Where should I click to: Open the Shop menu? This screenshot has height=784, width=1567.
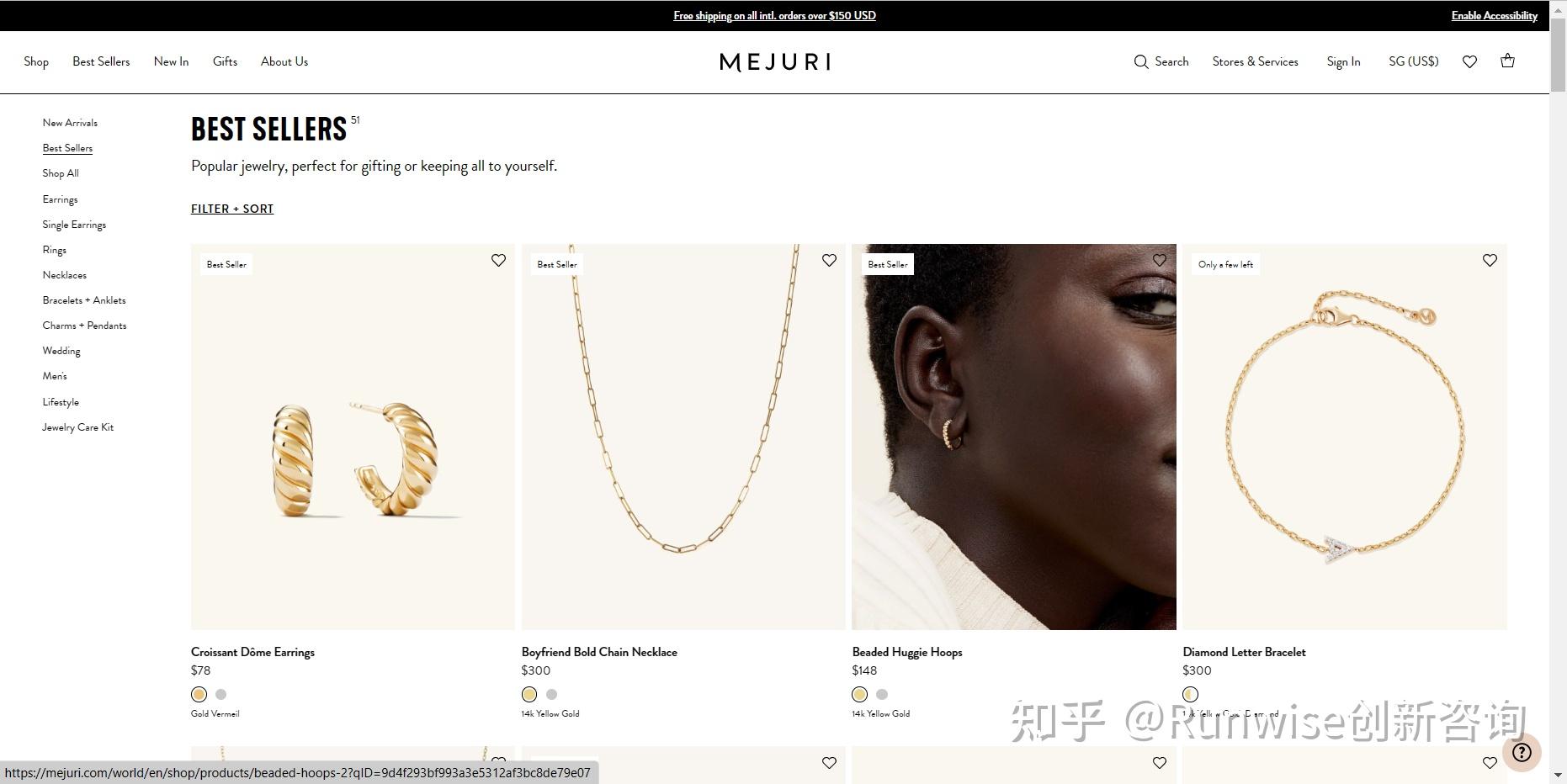pos(36,61)
